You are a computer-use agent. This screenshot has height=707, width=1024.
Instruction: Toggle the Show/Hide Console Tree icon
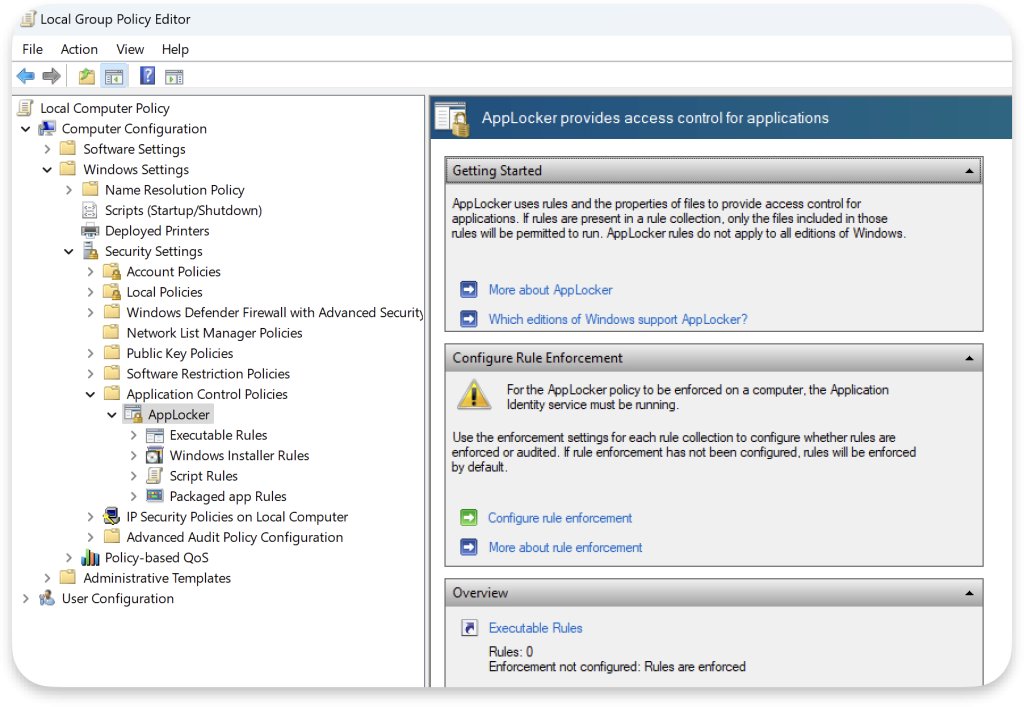[x=114, y=77]
